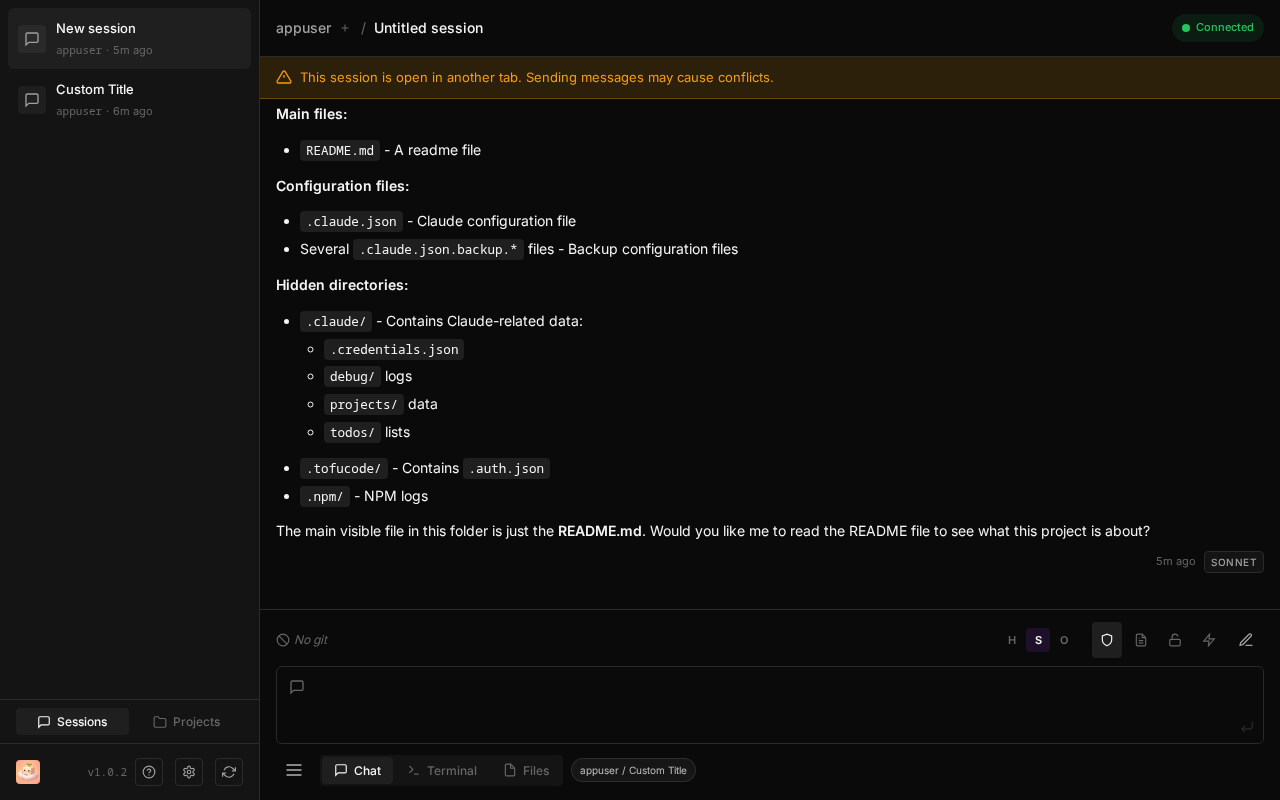
Task: Click the tofu app logo
Action: click(27, 772)
